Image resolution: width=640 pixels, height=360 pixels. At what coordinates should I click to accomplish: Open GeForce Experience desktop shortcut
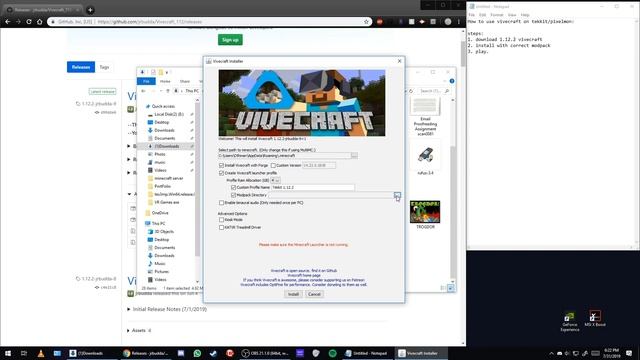tap(569, 322)
